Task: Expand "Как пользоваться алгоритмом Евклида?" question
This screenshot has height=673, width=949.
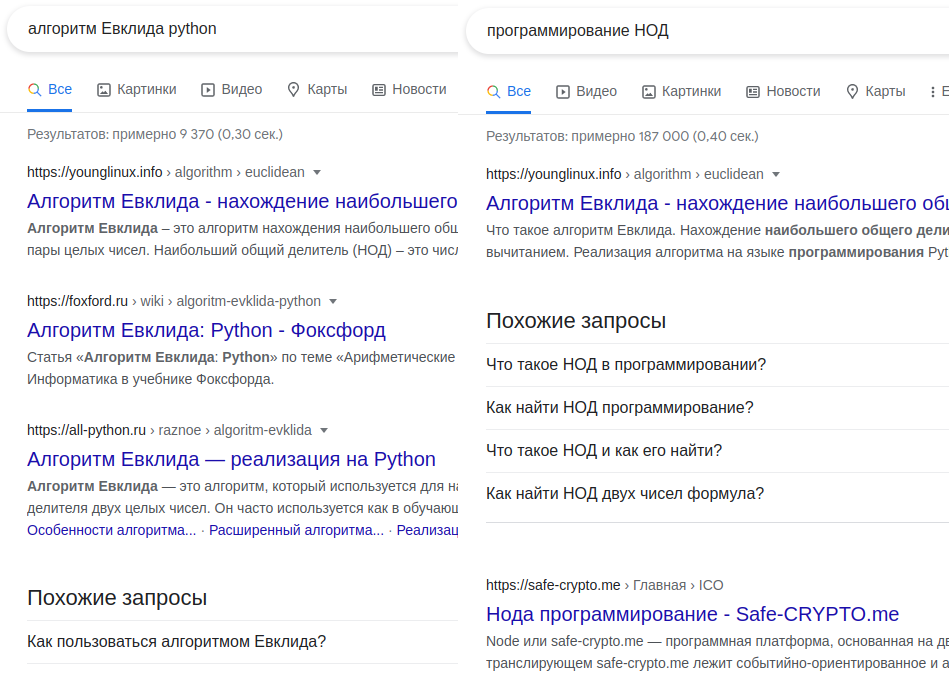Action: click(177, 642)
